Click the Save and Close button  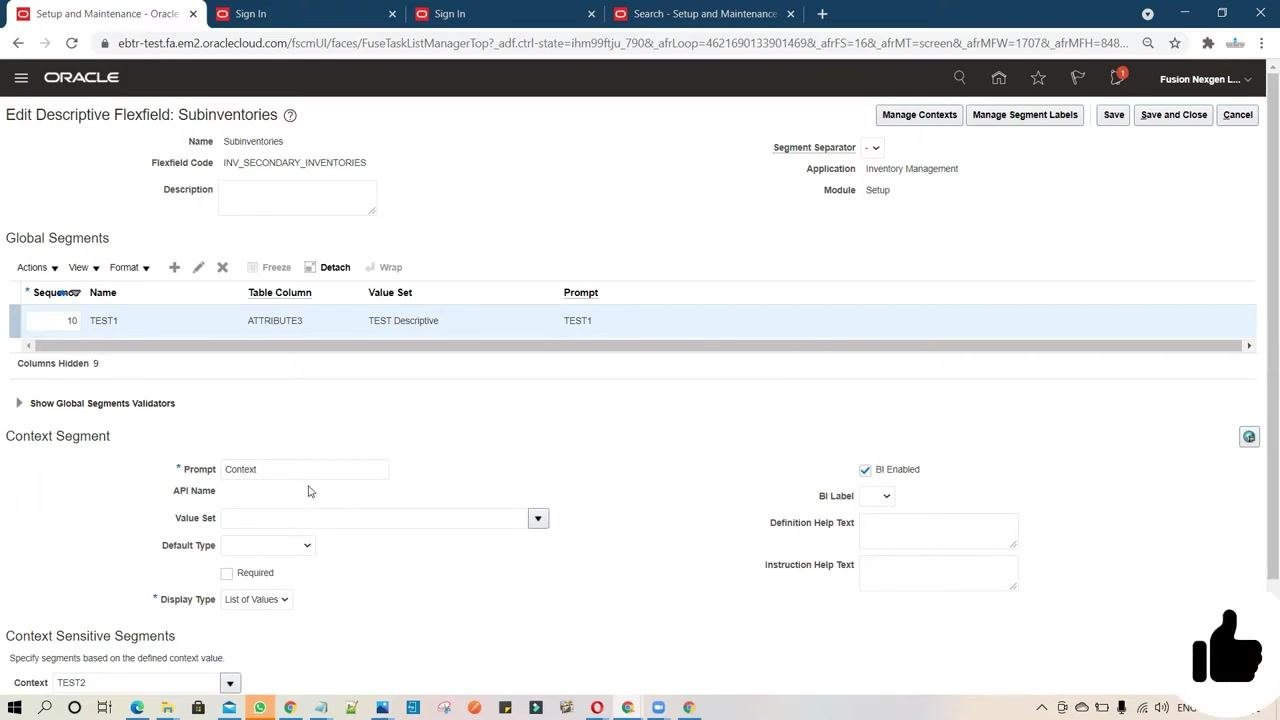click(x=1174, y=115)
